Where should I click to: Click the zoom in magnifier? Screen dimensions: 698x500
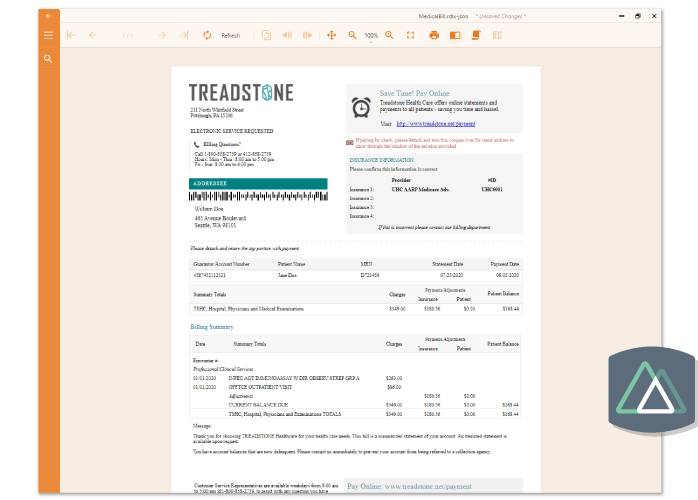391,35
